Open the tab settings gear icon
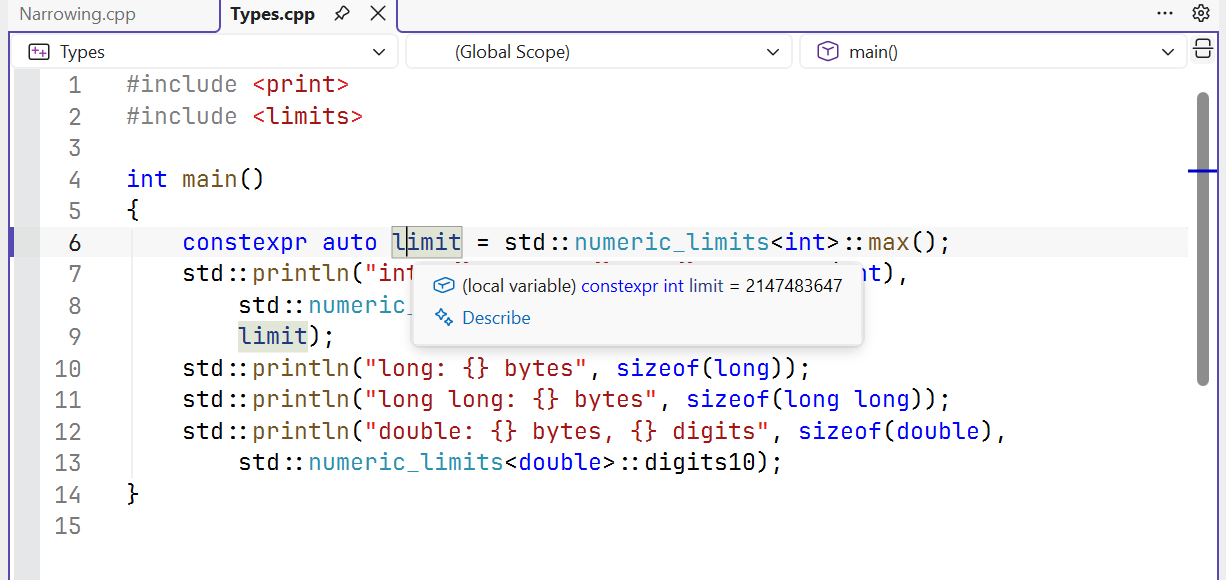1226x580 pixels. (1201, 13)
